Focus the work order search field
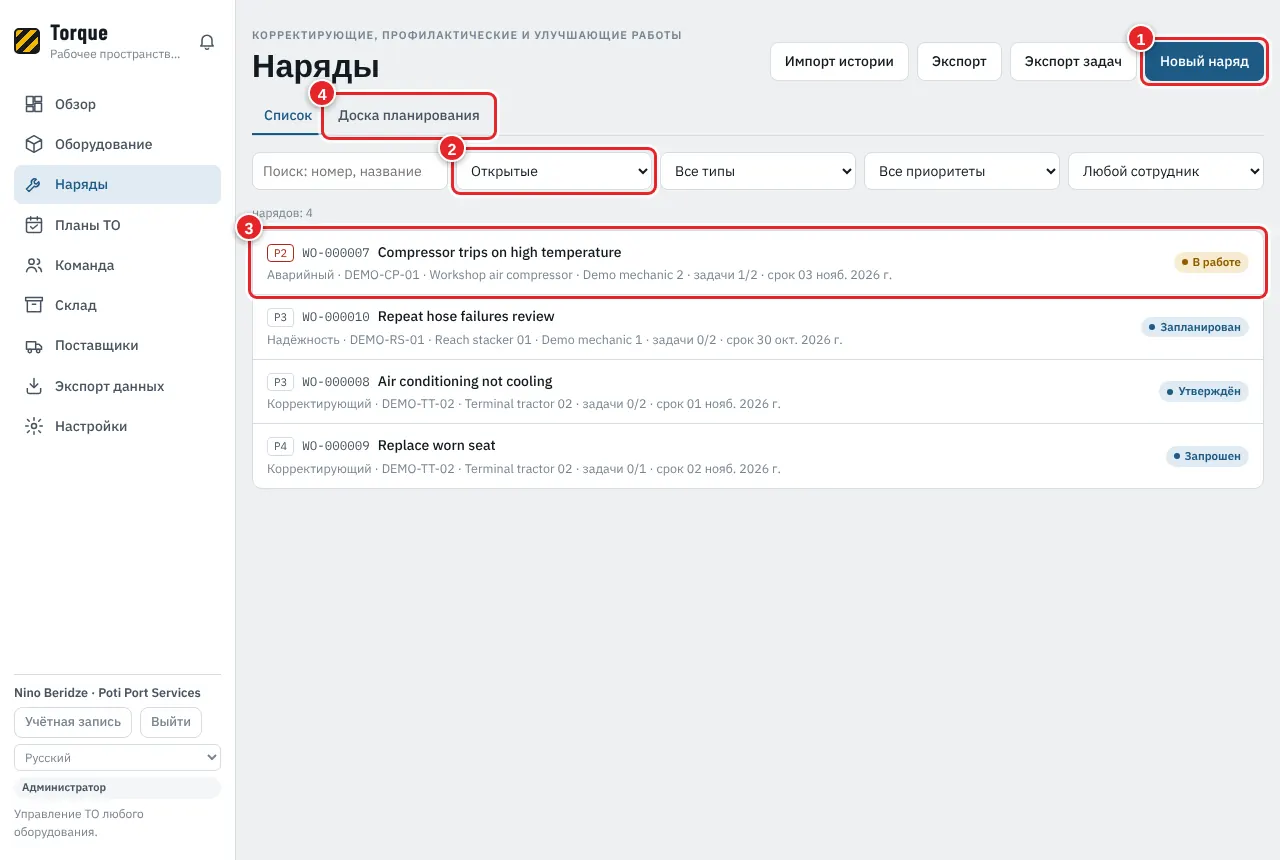This screenshot has height=860, width=1280. [350, 171]
